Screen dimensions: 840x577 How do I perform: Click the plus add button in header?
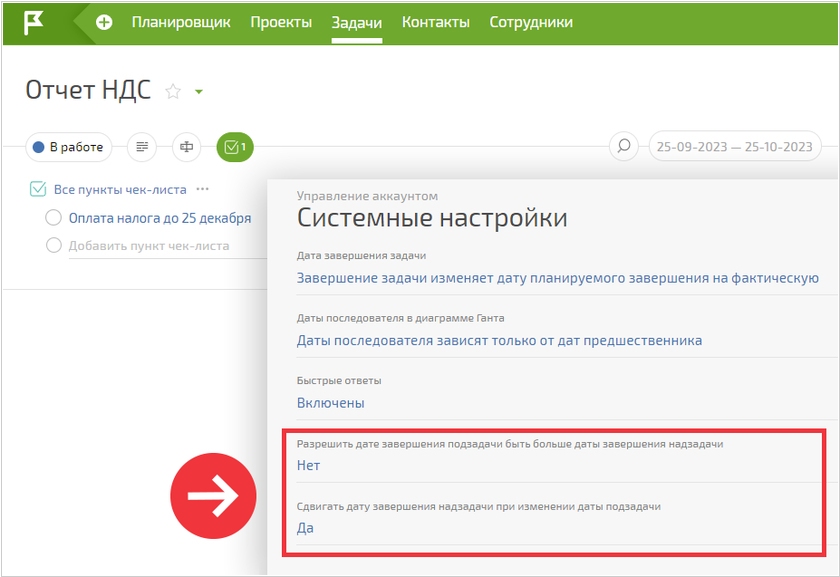pos(104,23)
